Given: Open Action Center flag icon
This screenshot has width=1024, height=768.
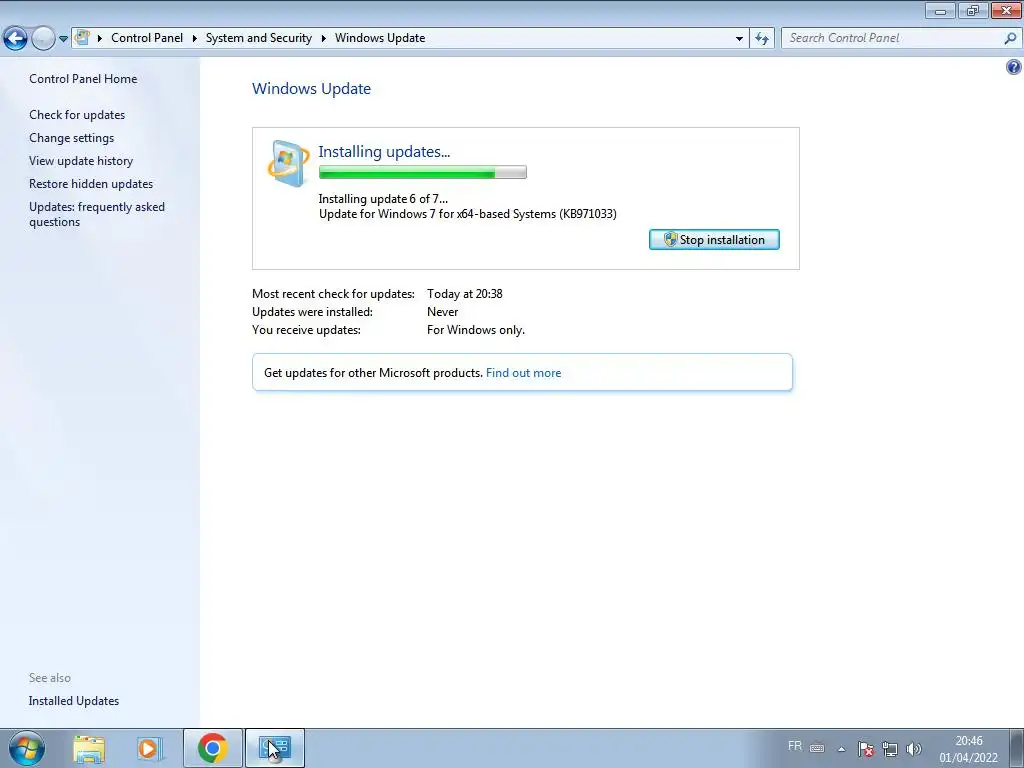Looking at the screenshot, I should point(866,749).
